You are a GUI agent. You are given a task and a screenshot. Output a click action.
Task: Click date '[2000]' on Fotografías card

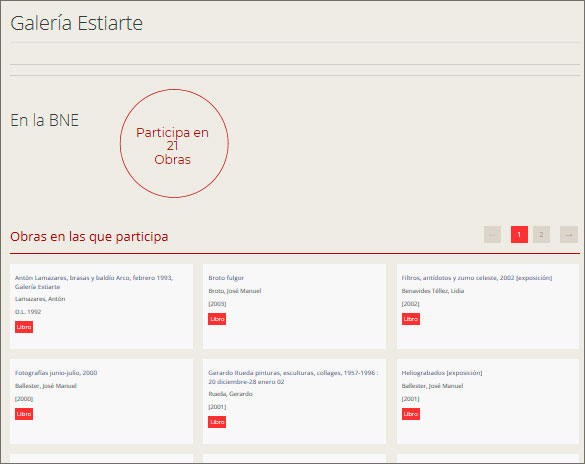click(x=24, y=399)
